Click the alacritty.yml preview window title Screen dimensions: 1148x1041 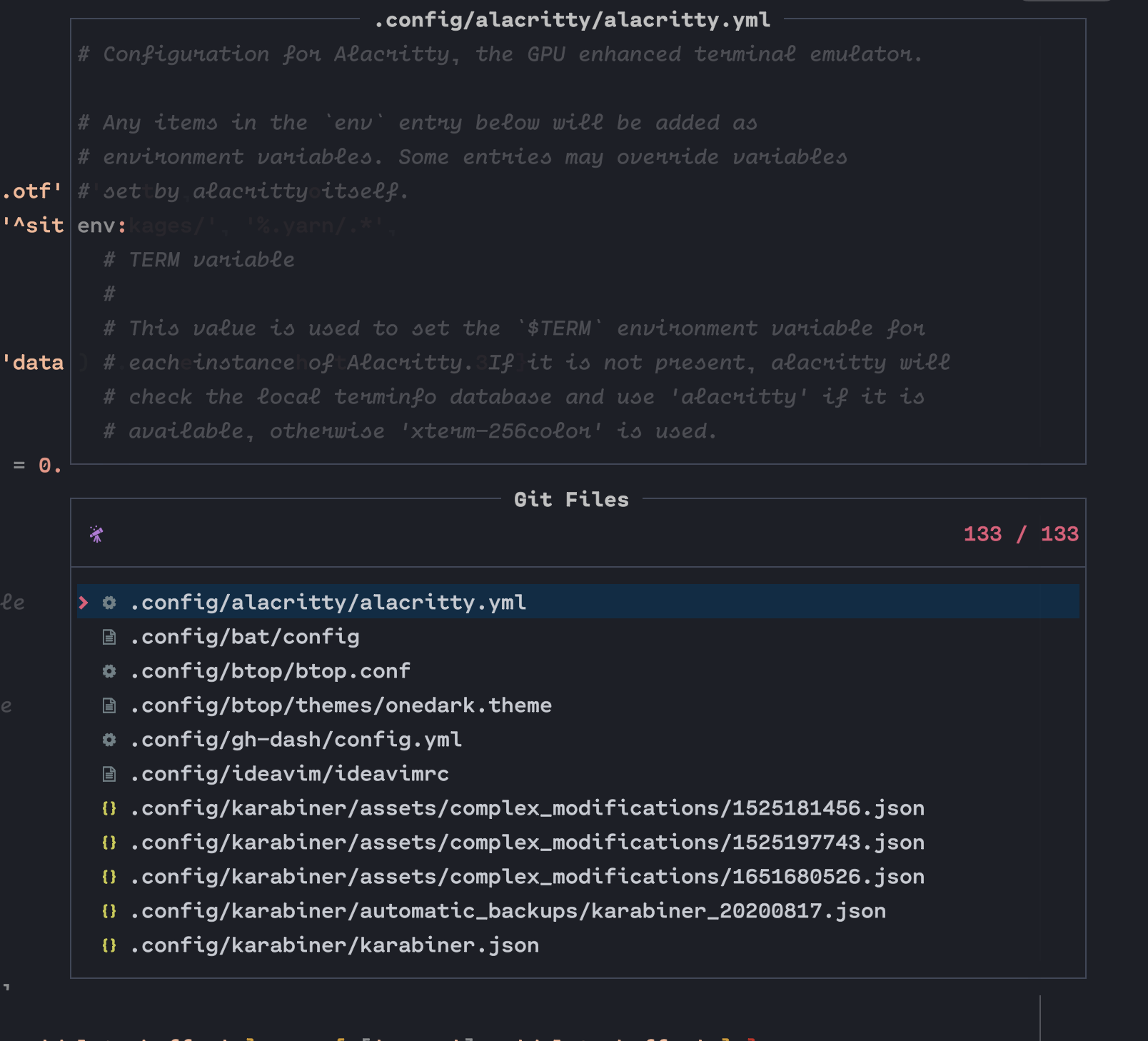[572, 20]
